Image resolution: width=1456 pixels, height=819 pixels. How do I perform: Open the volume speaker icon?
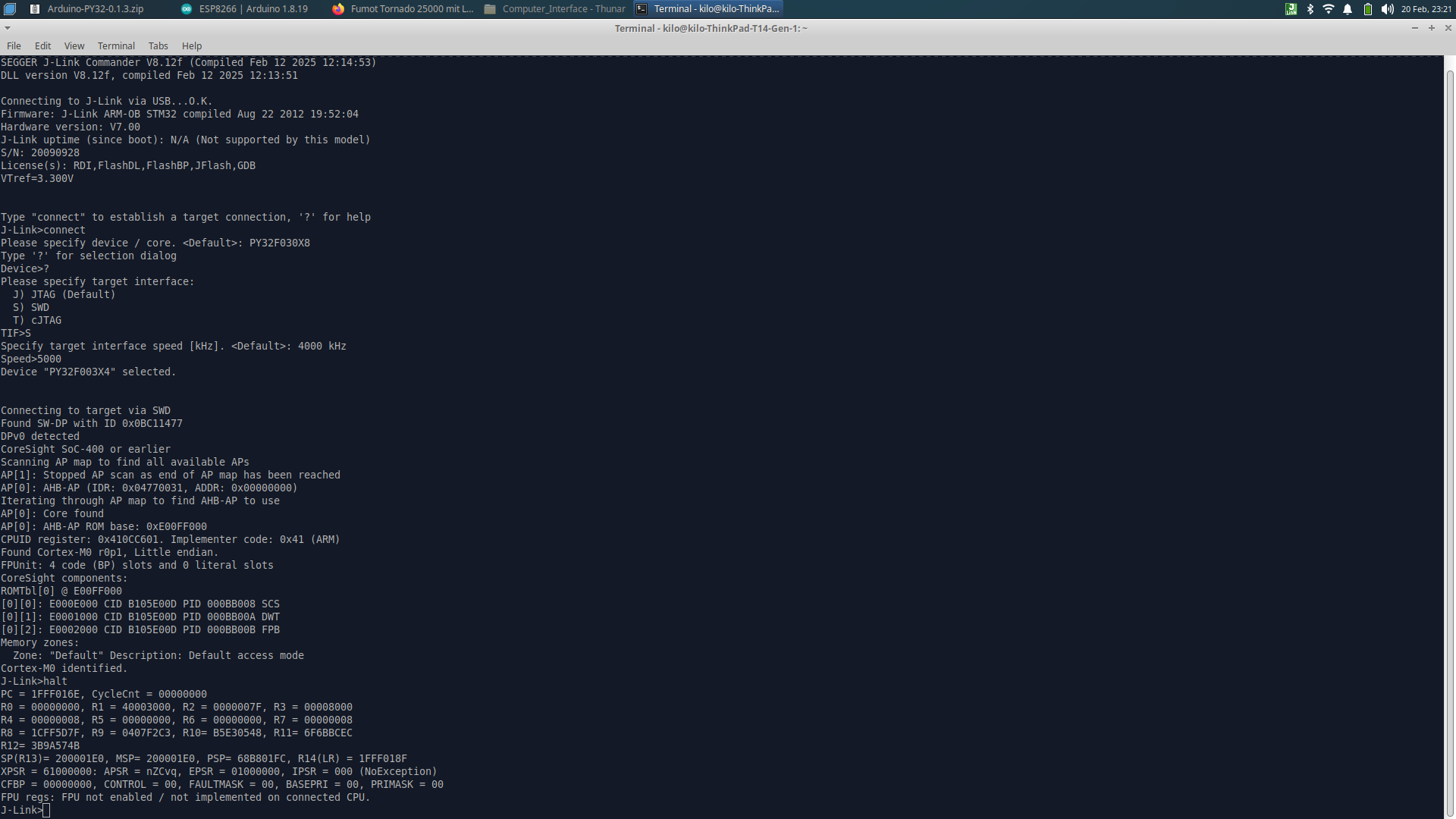click(x=1387, y=9)
